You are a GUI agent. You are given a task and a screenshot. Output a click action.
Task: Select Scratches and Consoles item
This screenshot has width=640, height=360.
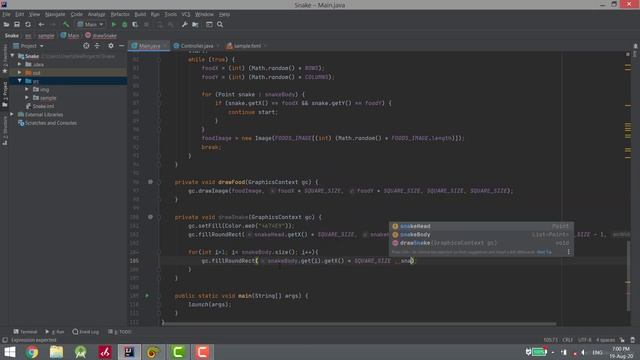click(x=47, y=123)
